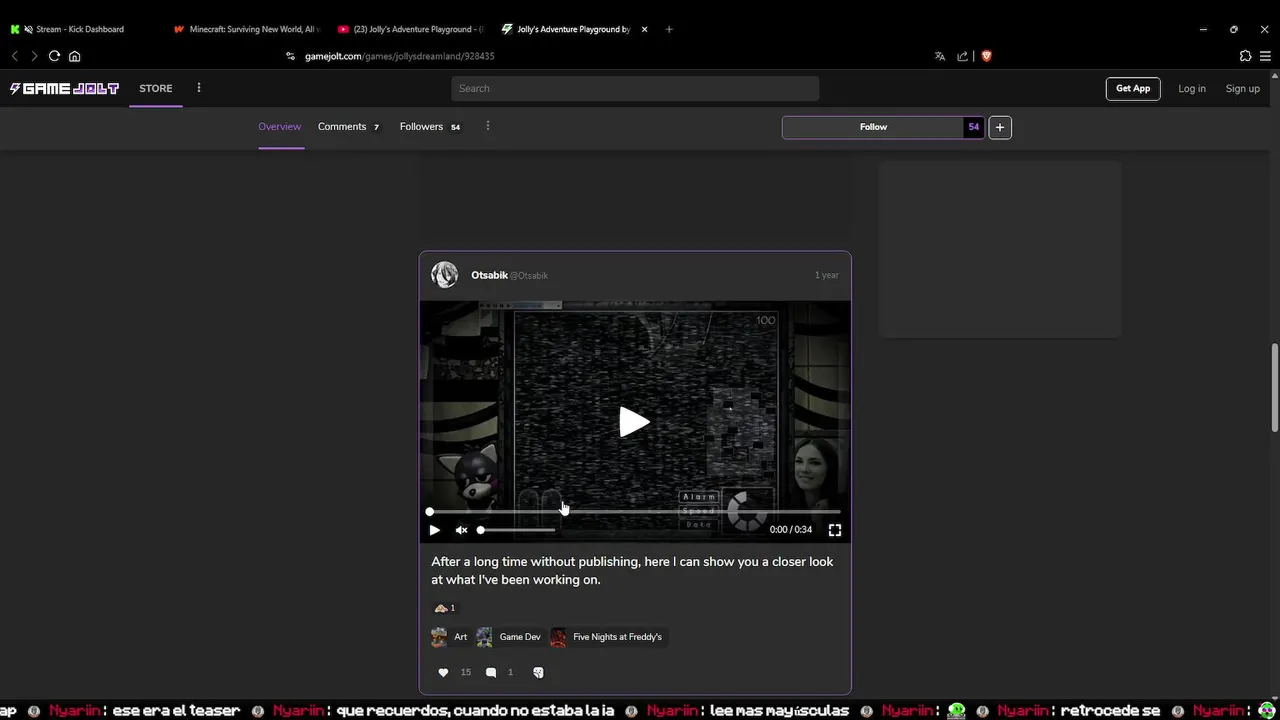The width and height of the screenshot is (1280, 720).
Task: Enter video fullscreen mode
Action: (x=835, y=530)
